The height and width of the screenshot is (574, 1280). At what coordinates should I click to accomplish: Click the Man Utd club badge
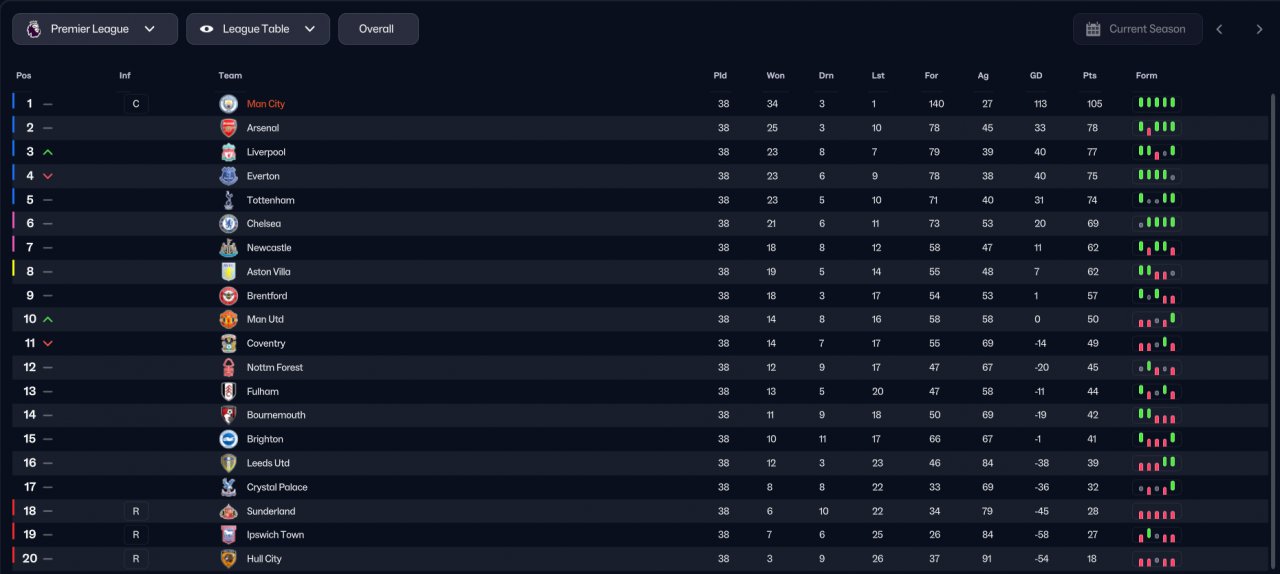[229, 319]
